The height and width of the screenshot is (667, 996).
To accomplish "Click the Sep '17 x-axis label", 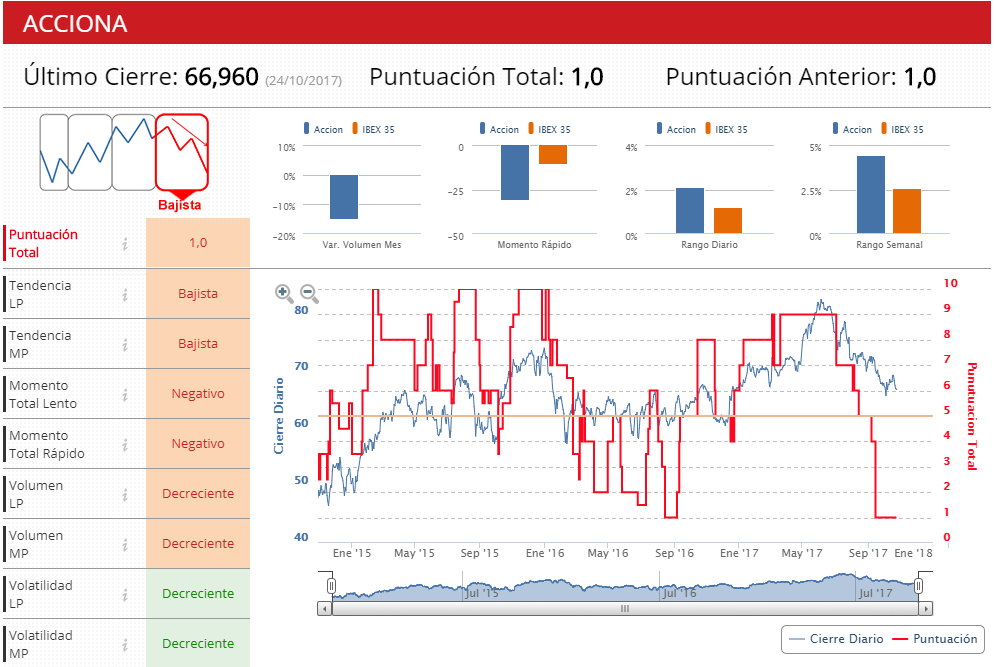I will tap(868, 553).
